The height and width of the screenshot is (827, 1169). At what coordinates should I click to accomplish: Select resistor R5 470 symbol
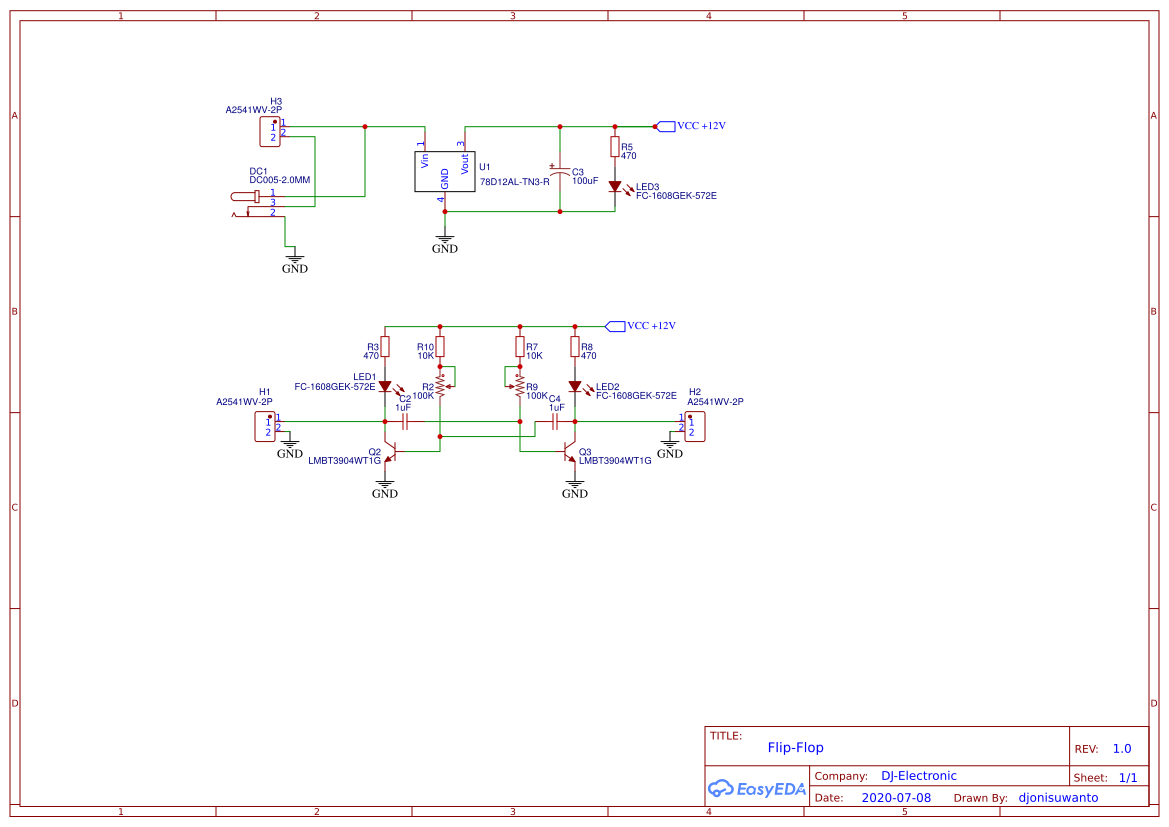click(616, 148)
